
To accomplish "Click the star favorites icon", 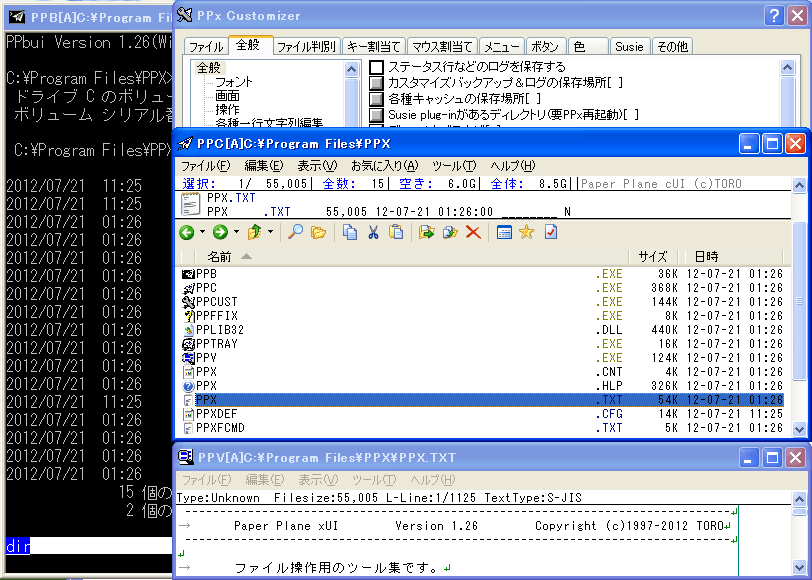I will coord(527,231).
